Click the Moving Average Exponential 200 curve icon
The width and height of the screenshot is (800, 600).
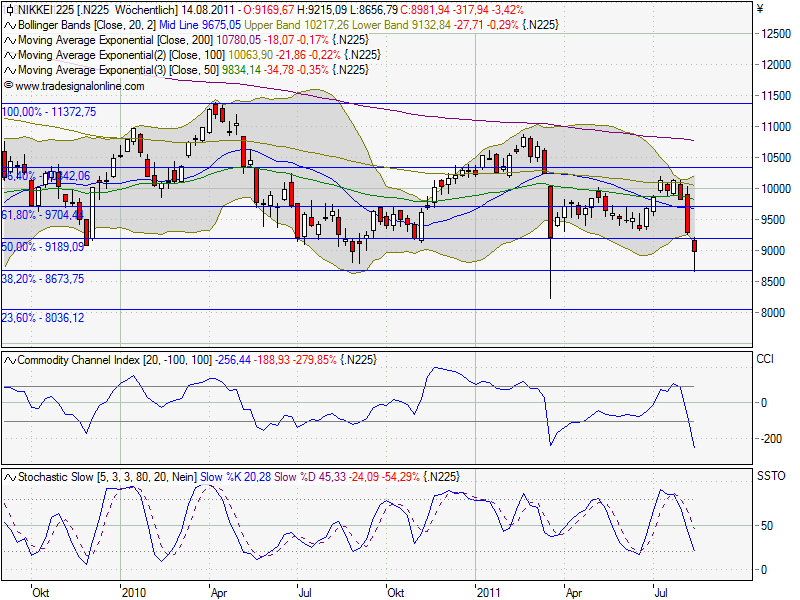tap(9, 41)
